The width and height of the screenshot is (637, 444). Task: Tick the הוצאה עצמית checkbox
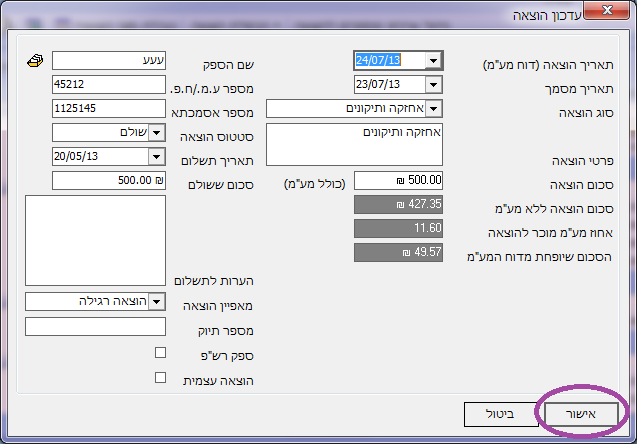click(x=160, y=377)
